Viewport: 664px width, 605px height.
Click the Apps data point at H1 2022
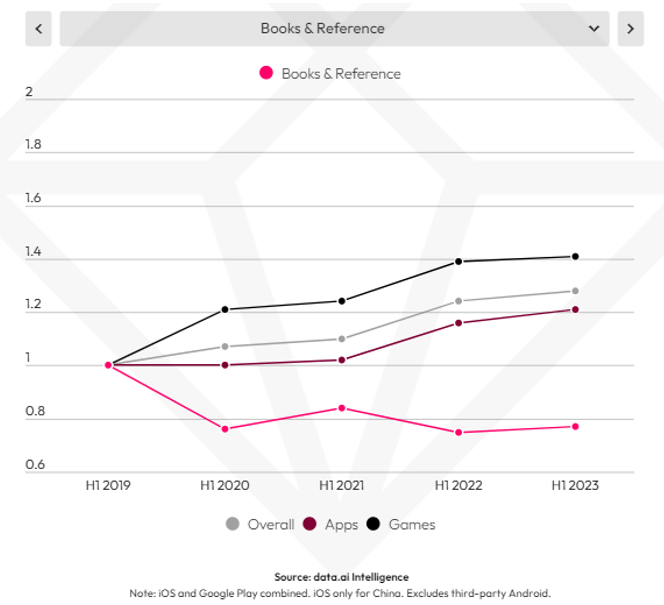tap(459, 322)
